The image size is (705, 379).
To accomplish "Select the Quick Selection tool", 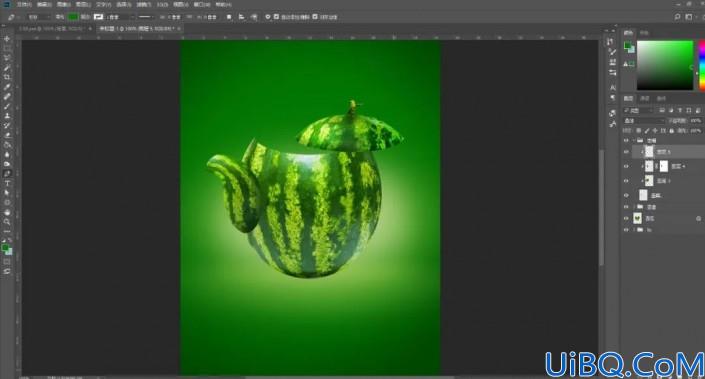I will coord(7,68).
